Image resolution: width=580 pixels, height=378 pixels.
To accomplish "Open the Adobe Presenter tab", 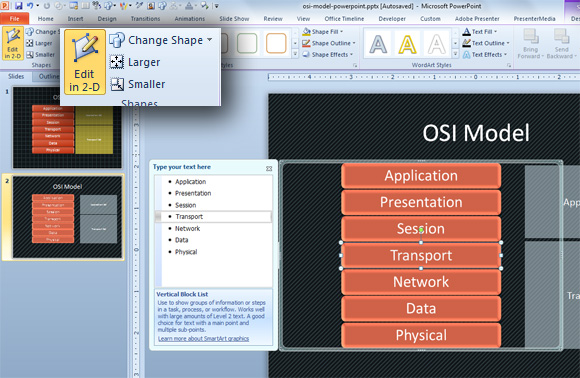I will (477, 18).
